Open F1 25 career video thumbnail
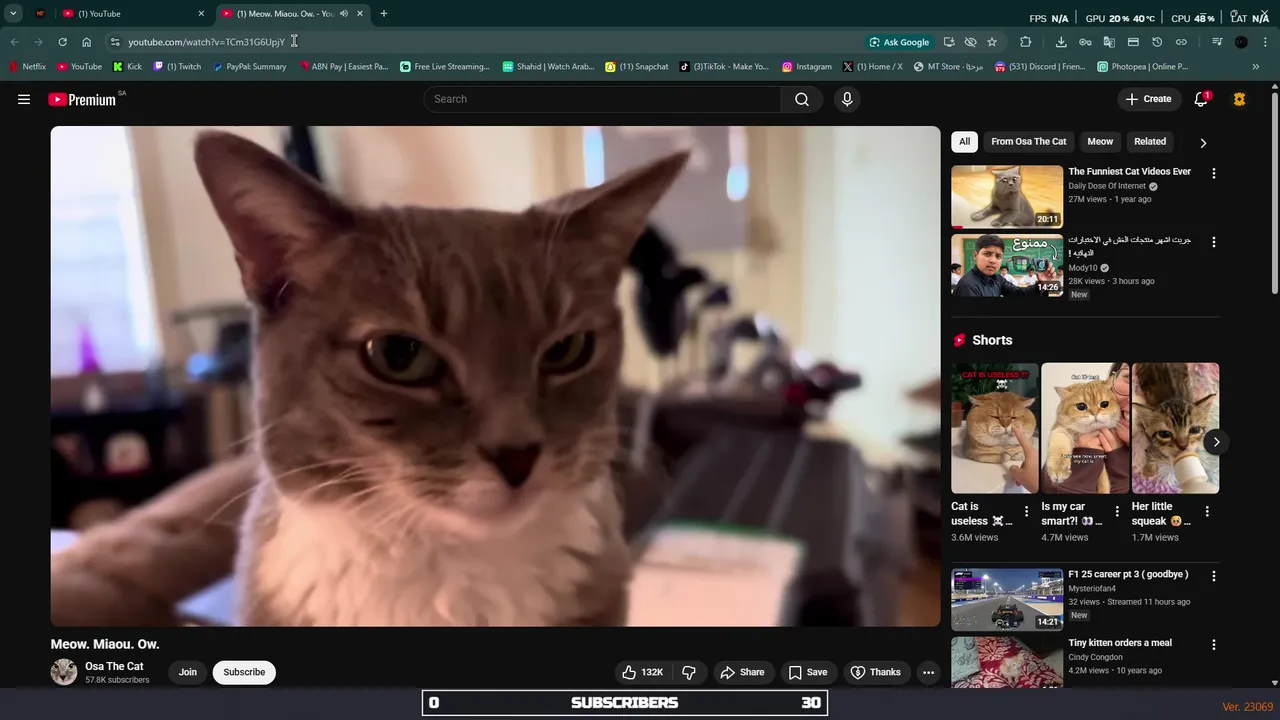 point(1007,599)
